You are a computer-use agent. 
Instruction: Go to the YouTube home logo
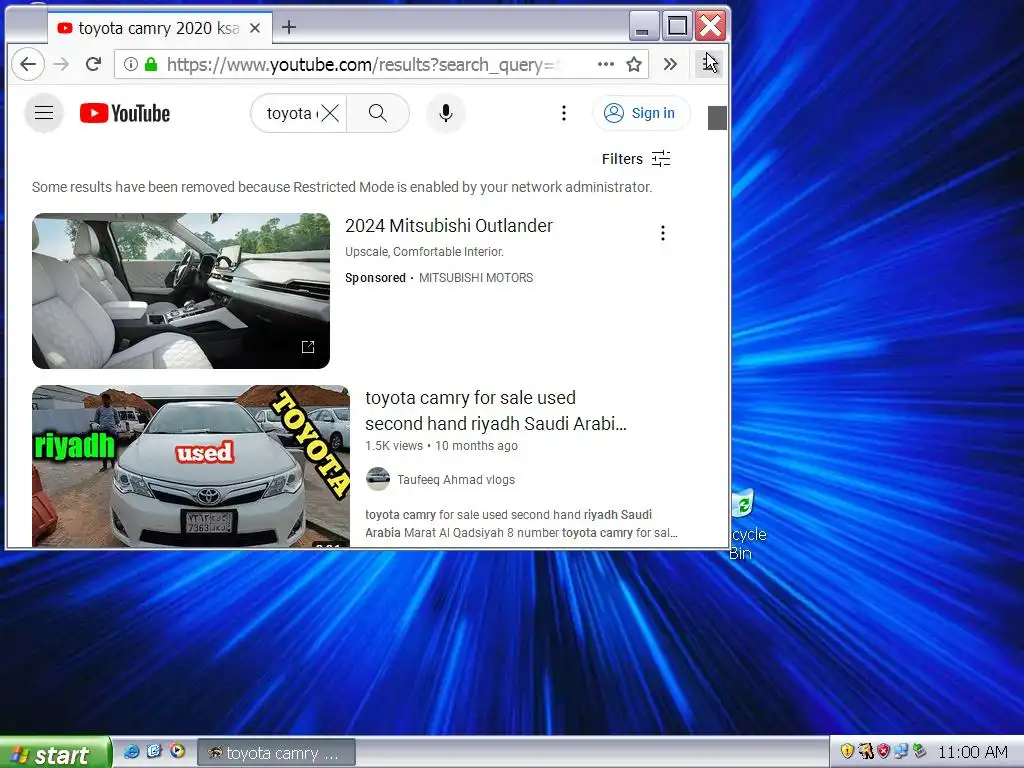pos(125,113)
